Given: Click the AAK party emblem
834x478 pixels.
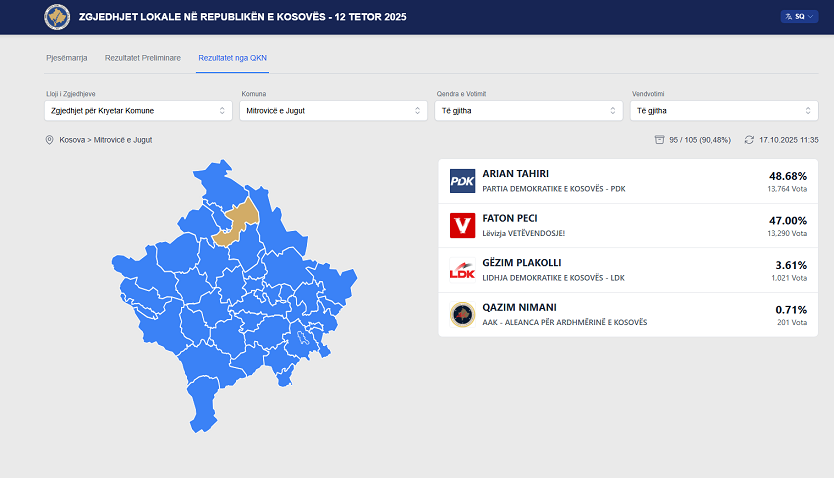Looking at the screenshot, I should (462, 314).
